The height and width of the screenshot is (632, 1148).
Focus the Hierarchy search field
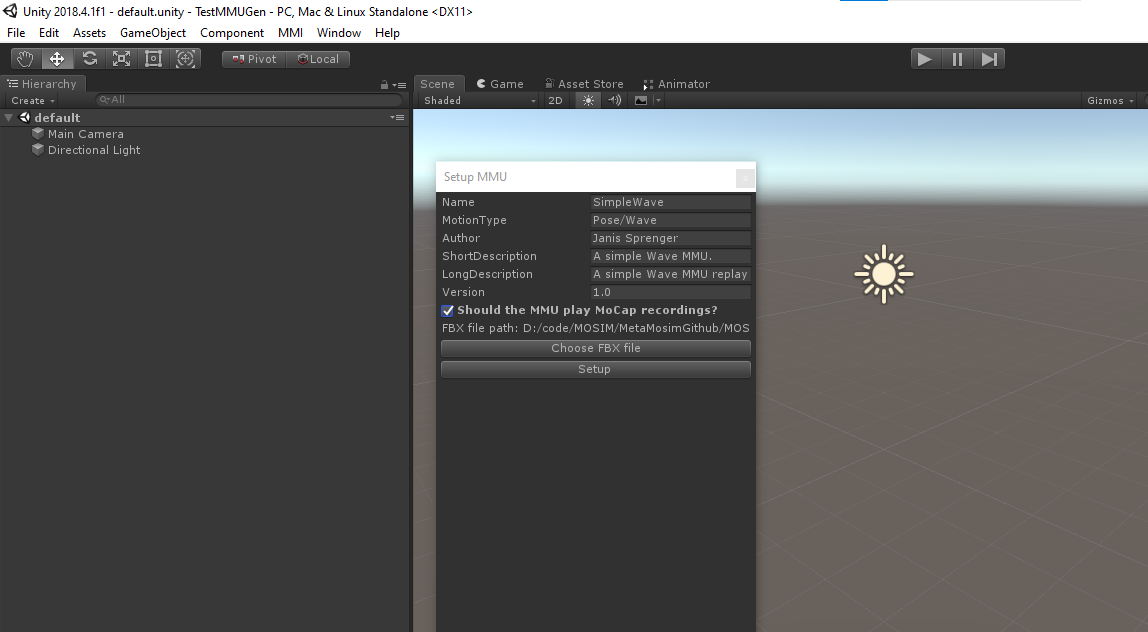coord(249,100)
